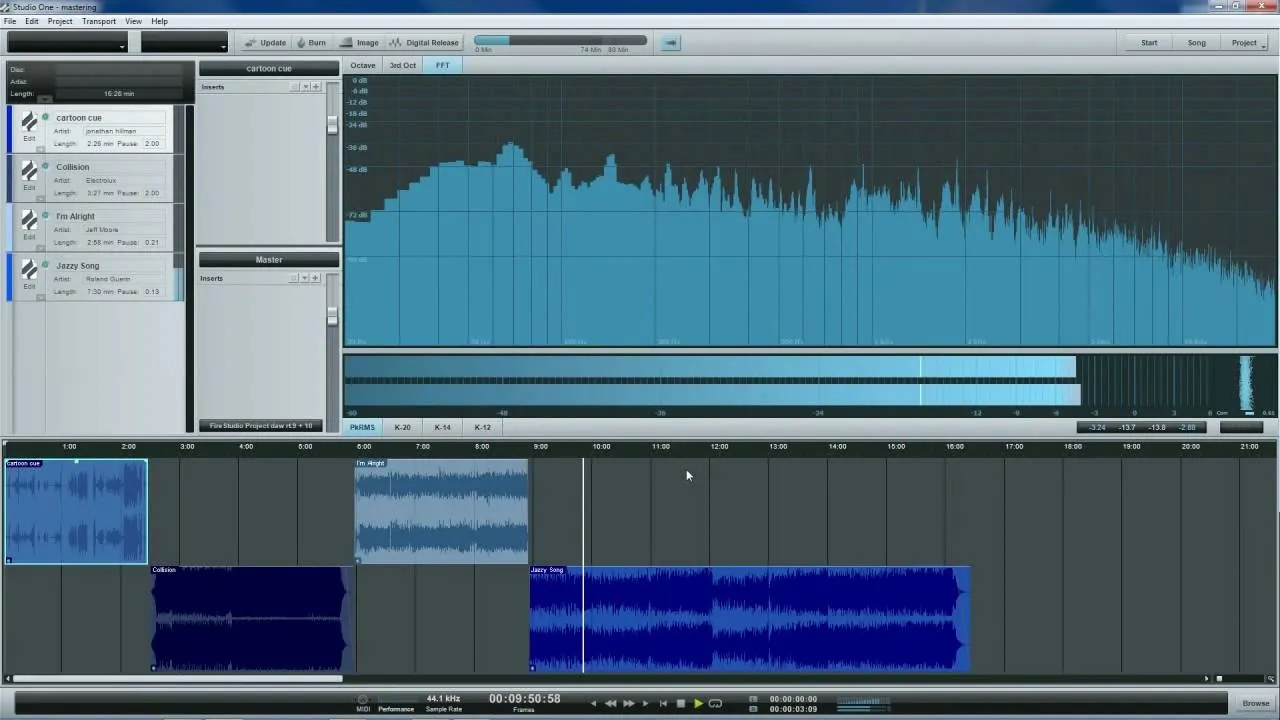
Task: Toggle the Master Inserts activate box
Action: [295, 278]
